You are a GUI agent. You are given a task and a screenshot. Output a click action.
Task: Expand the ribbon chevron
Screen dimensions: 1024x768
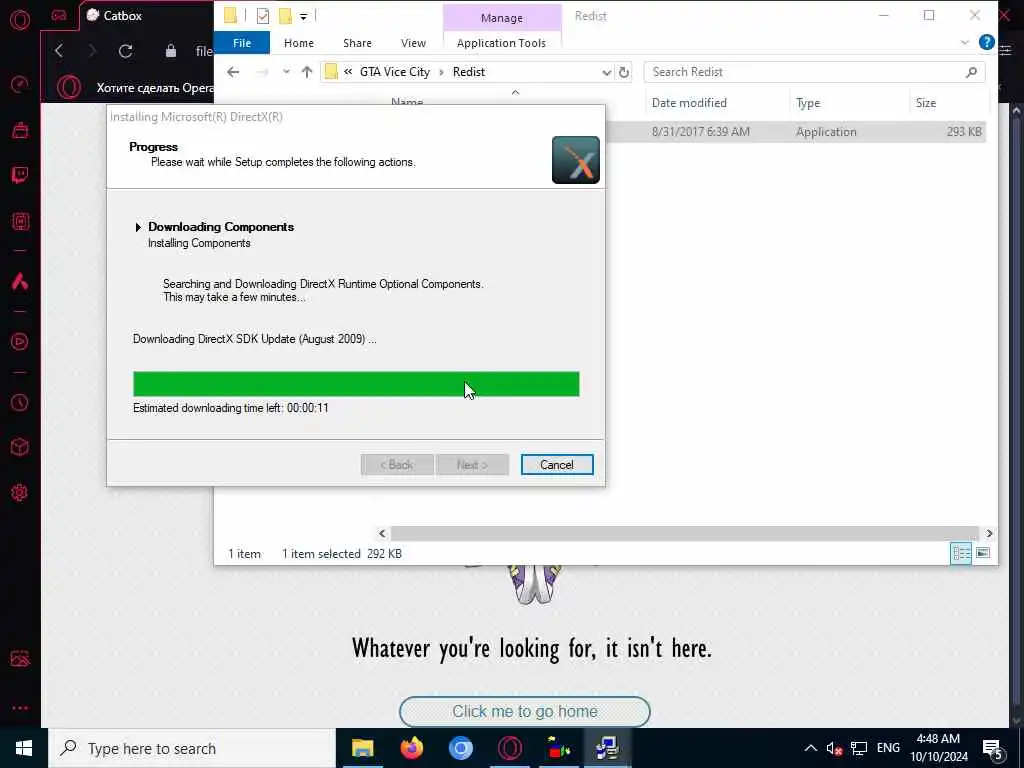pos(965,42)
